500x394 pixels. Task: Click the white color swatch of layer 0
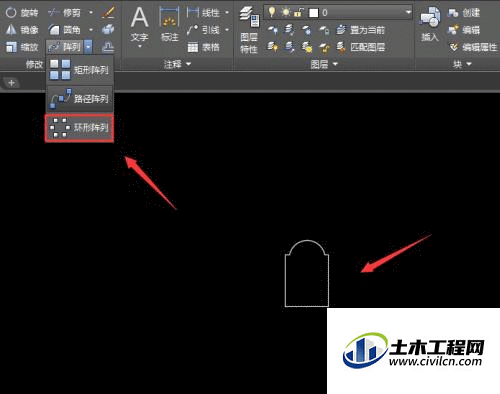313,13
